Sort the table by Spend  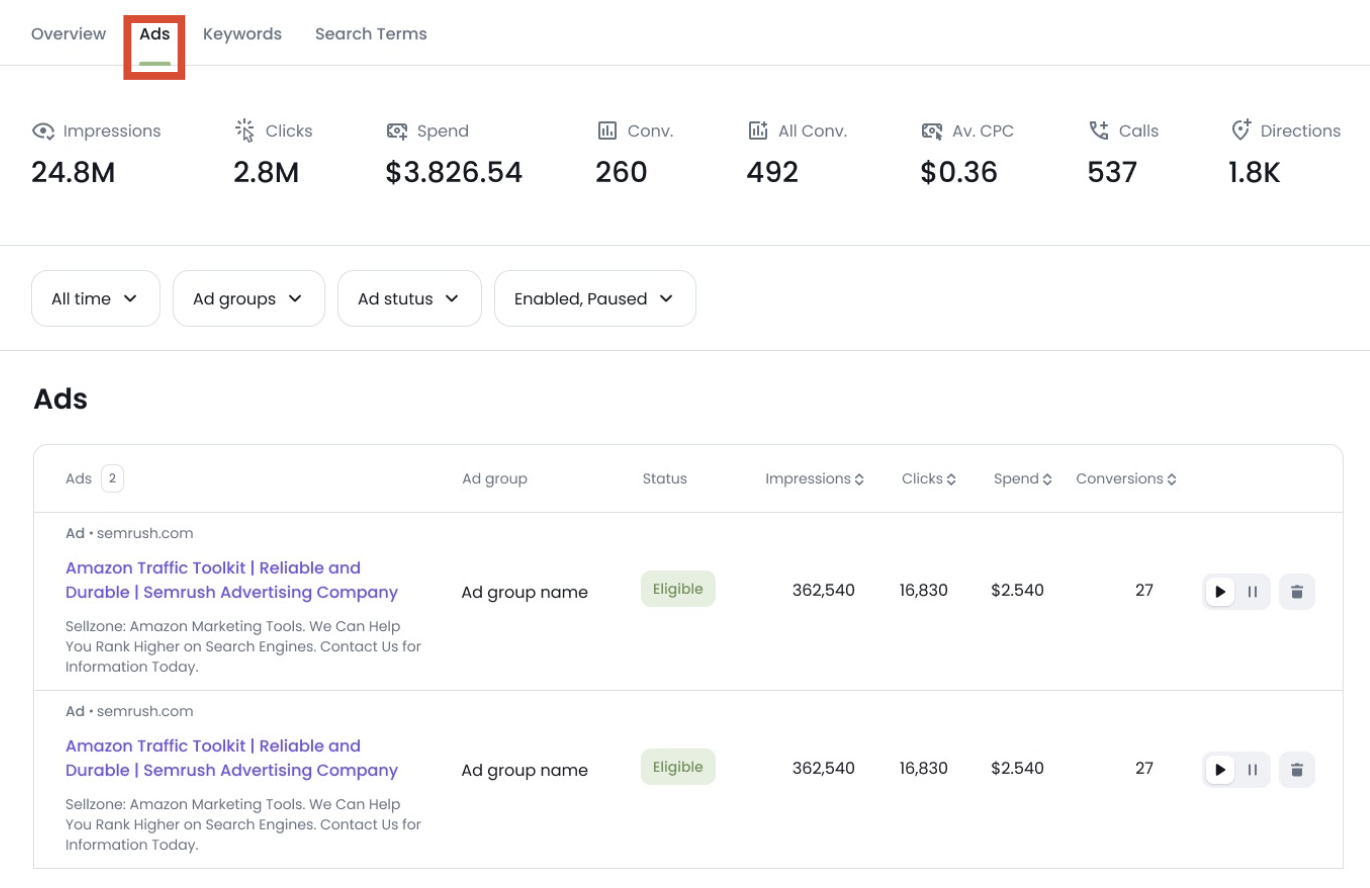(x=1021, y=478)
